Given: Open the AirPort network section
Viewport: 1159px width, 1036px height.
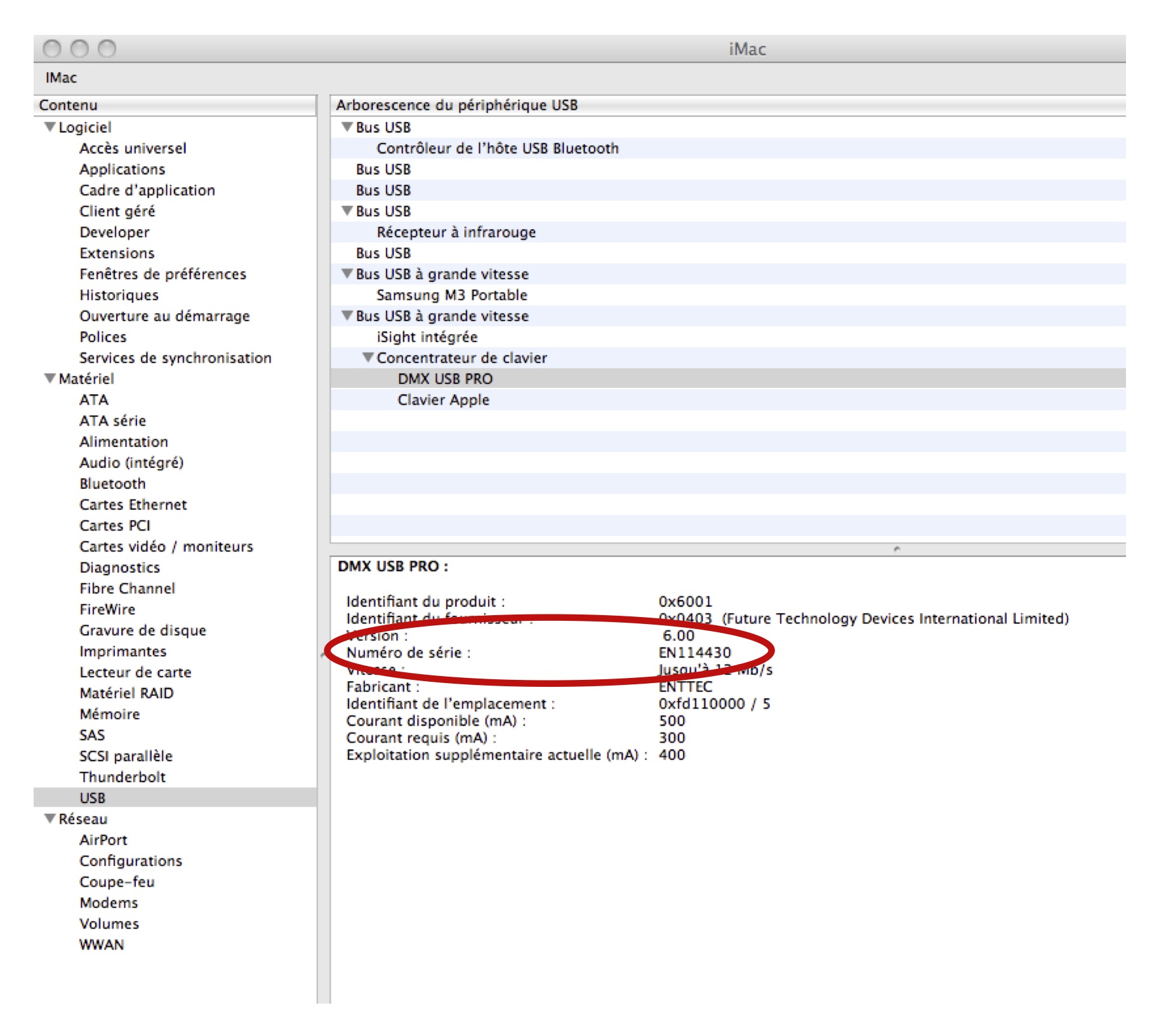Looking at the screenshot, I should click(x=103, y=839).
